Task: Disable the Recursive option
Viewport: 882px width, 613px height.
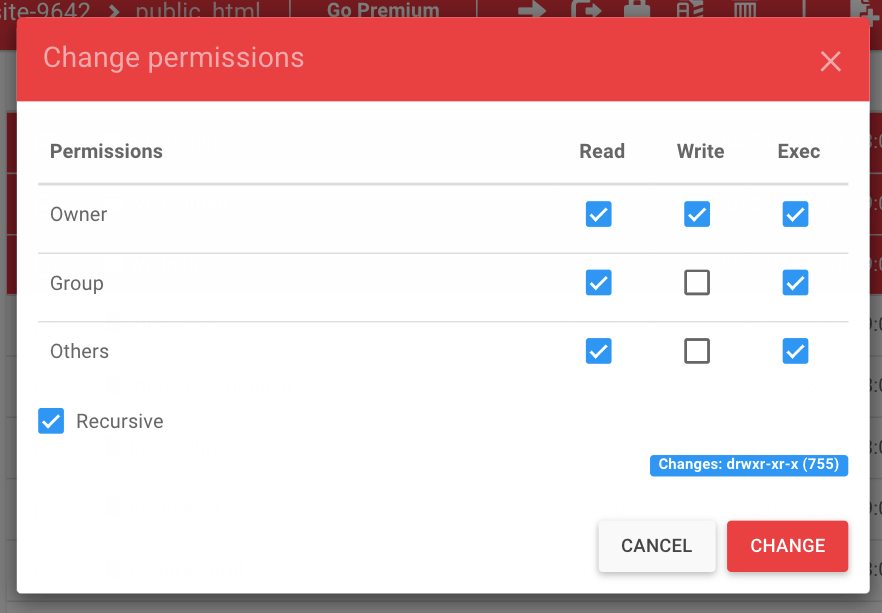Action: tap(51, 421)
